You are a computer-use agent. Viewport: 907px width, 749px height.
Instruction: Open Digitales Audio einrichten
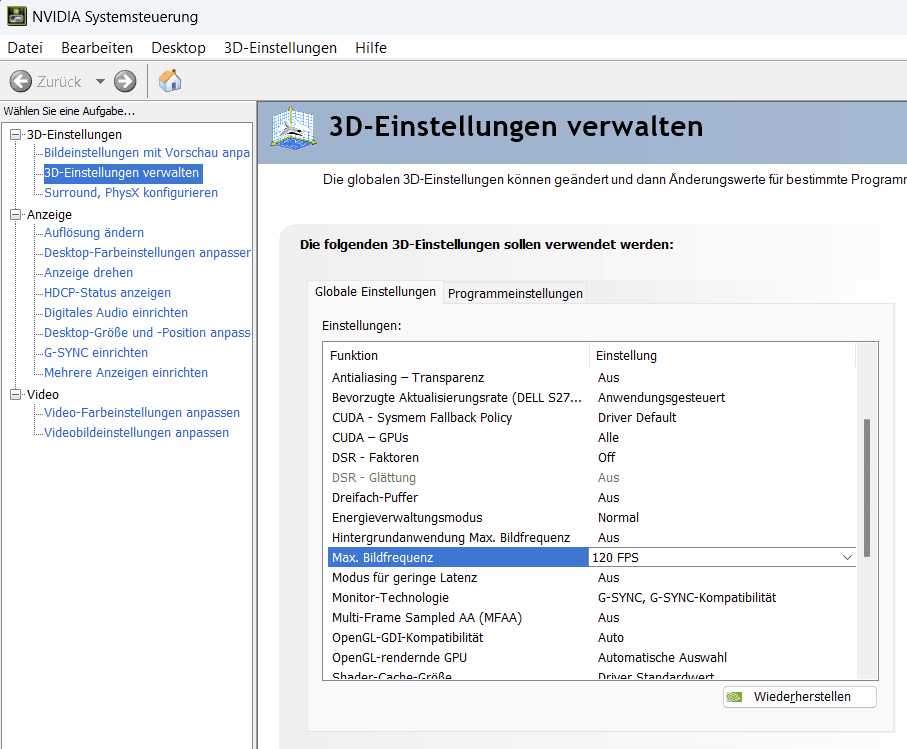click(116, 312)
